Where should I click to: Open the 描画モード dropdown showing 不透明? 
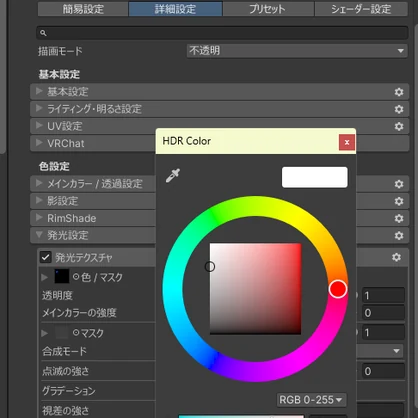click(297, 51)
